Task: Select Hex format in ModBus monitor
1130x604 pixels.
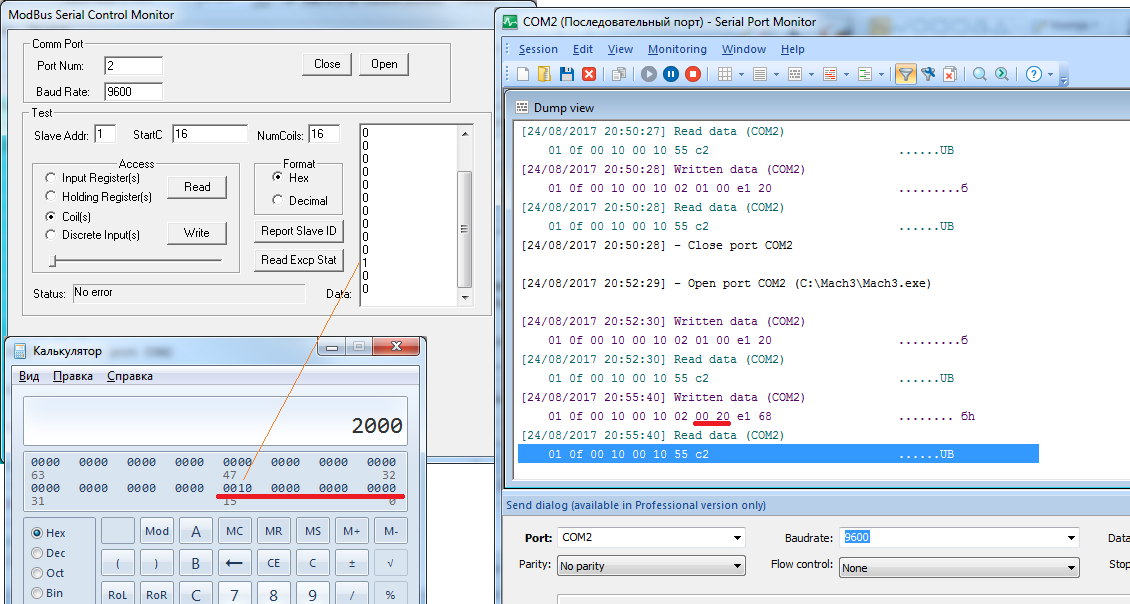Action: (277, 177)
